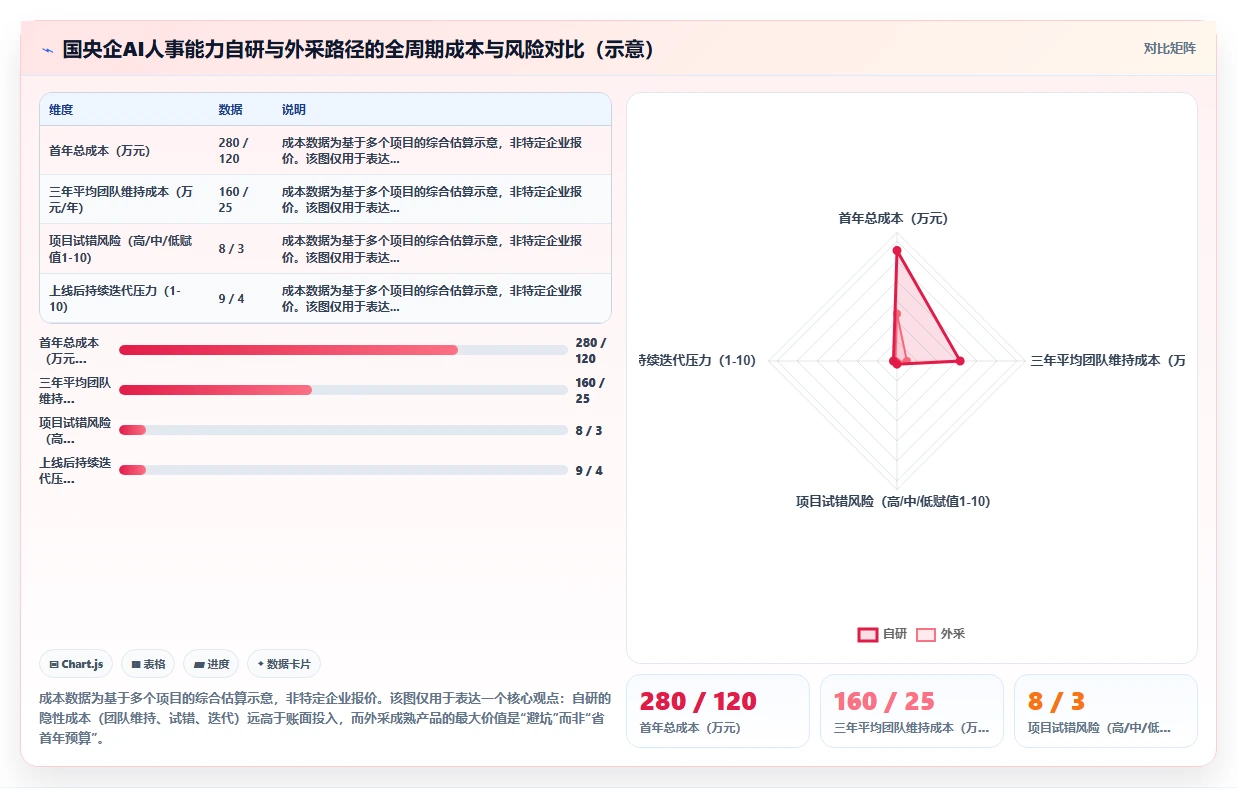Screen dimensions: 1237x788
Task: Select the 项目试错风险 table cell
Action: point(124,249)
